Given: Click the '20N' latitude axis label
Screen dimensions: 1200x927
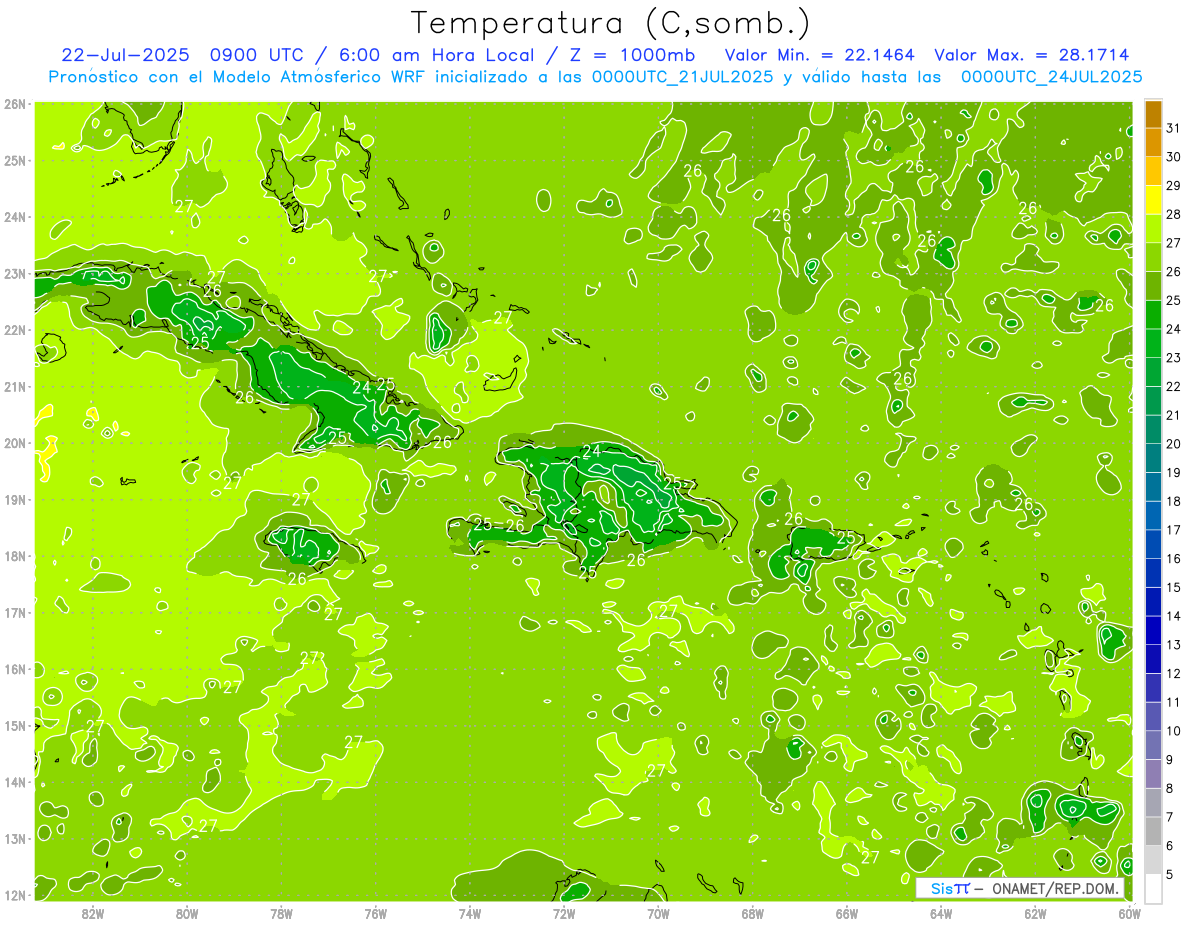Looking at the screenshot, I should (15, 443).
